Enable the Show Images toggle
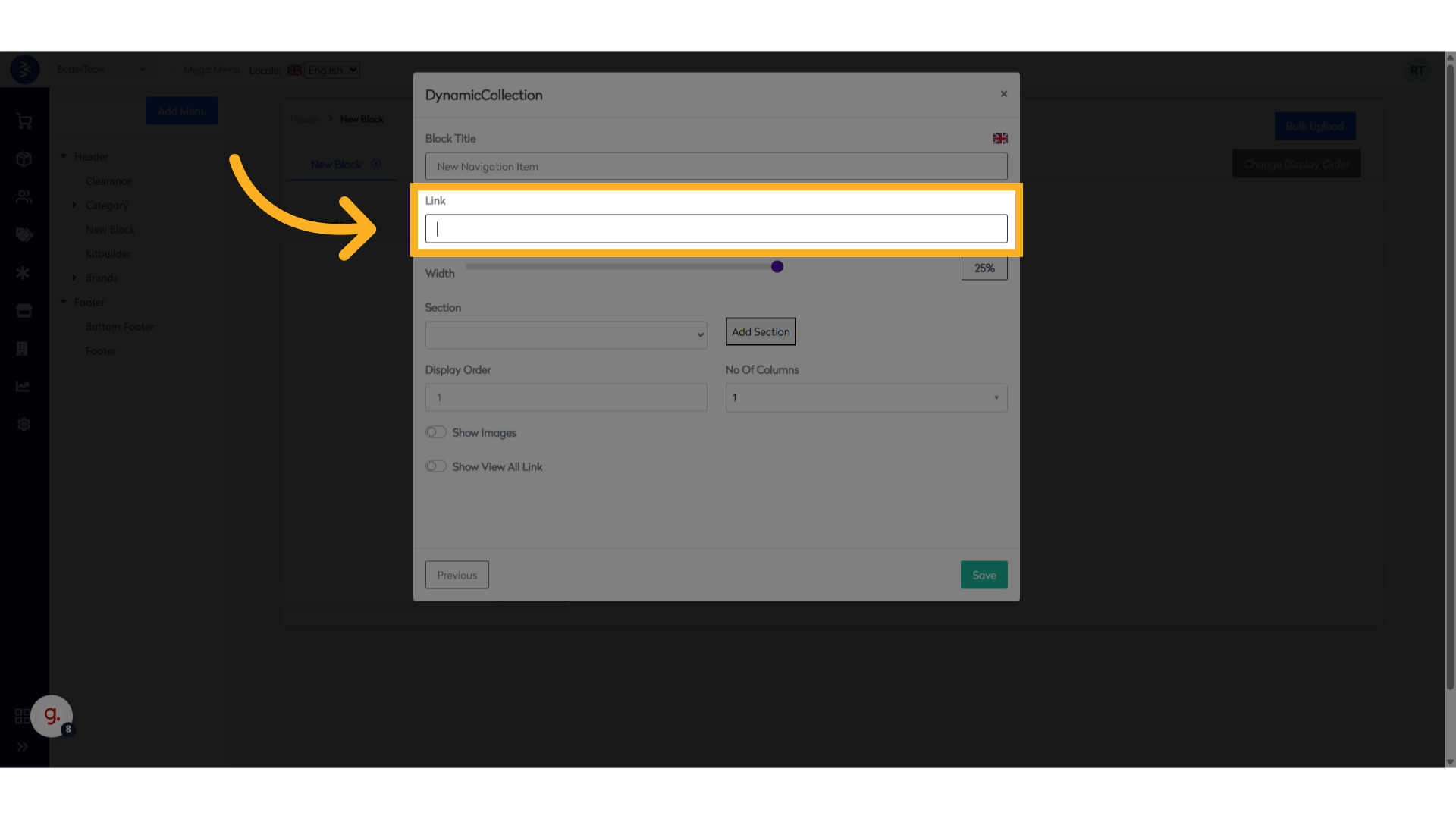This screenshot has width=1456, height=819. tap(436, 431)
